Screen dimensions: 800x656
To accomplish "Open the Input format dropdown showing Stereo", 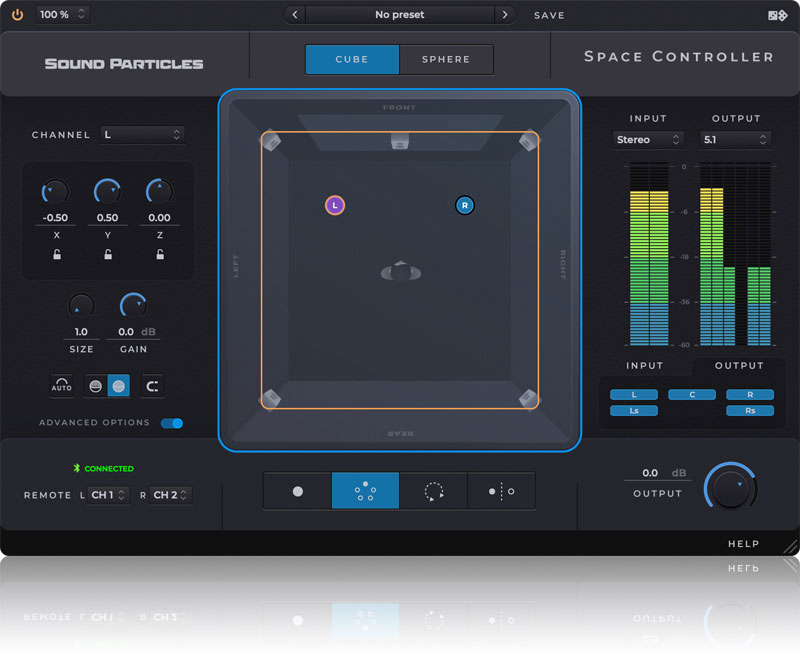I will click(x=648, y=140).
